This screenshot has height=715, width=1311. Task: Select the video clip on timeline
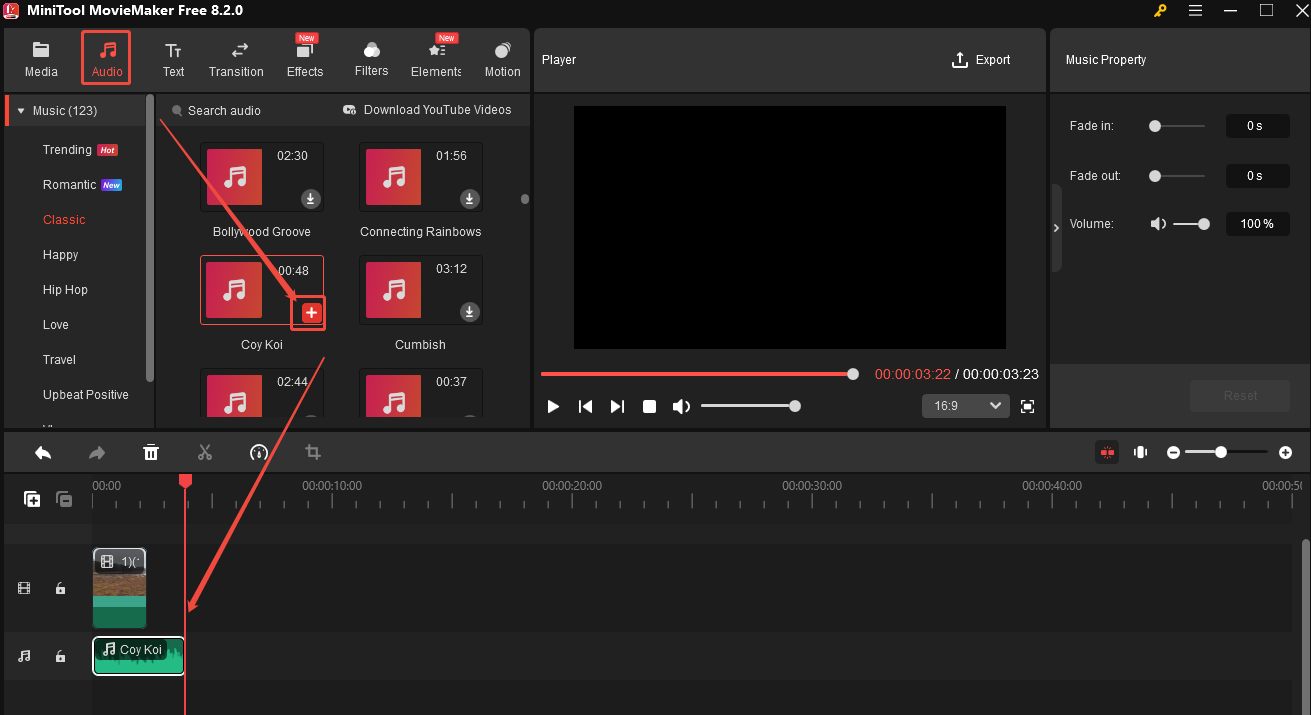pos(120,588)
